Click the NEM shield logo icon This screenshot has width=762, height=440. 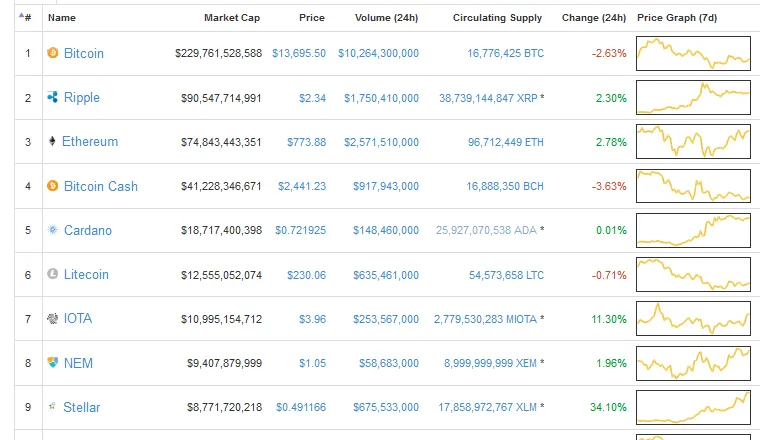tap(52, 362)
